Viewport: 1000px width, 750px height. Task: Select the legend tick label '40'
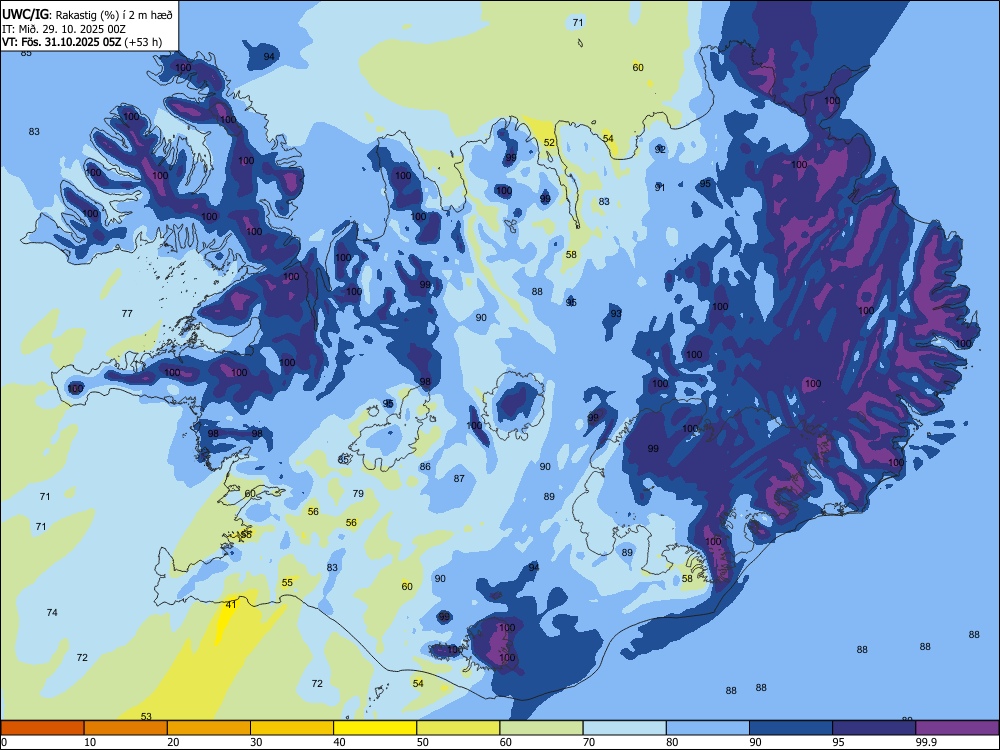coord(339,742)
